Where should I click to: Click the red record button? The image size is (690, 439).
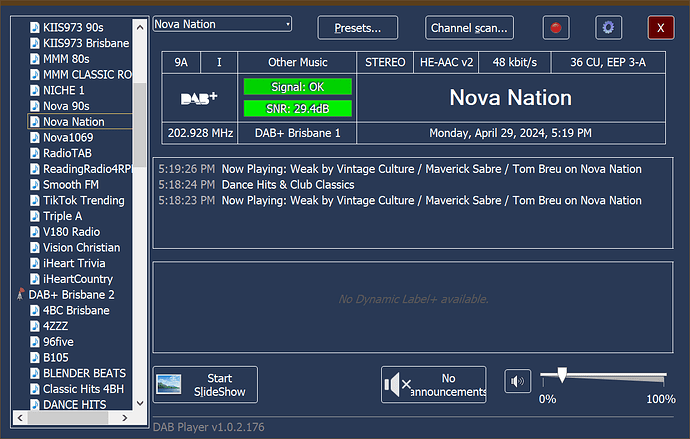click(556, 28)
